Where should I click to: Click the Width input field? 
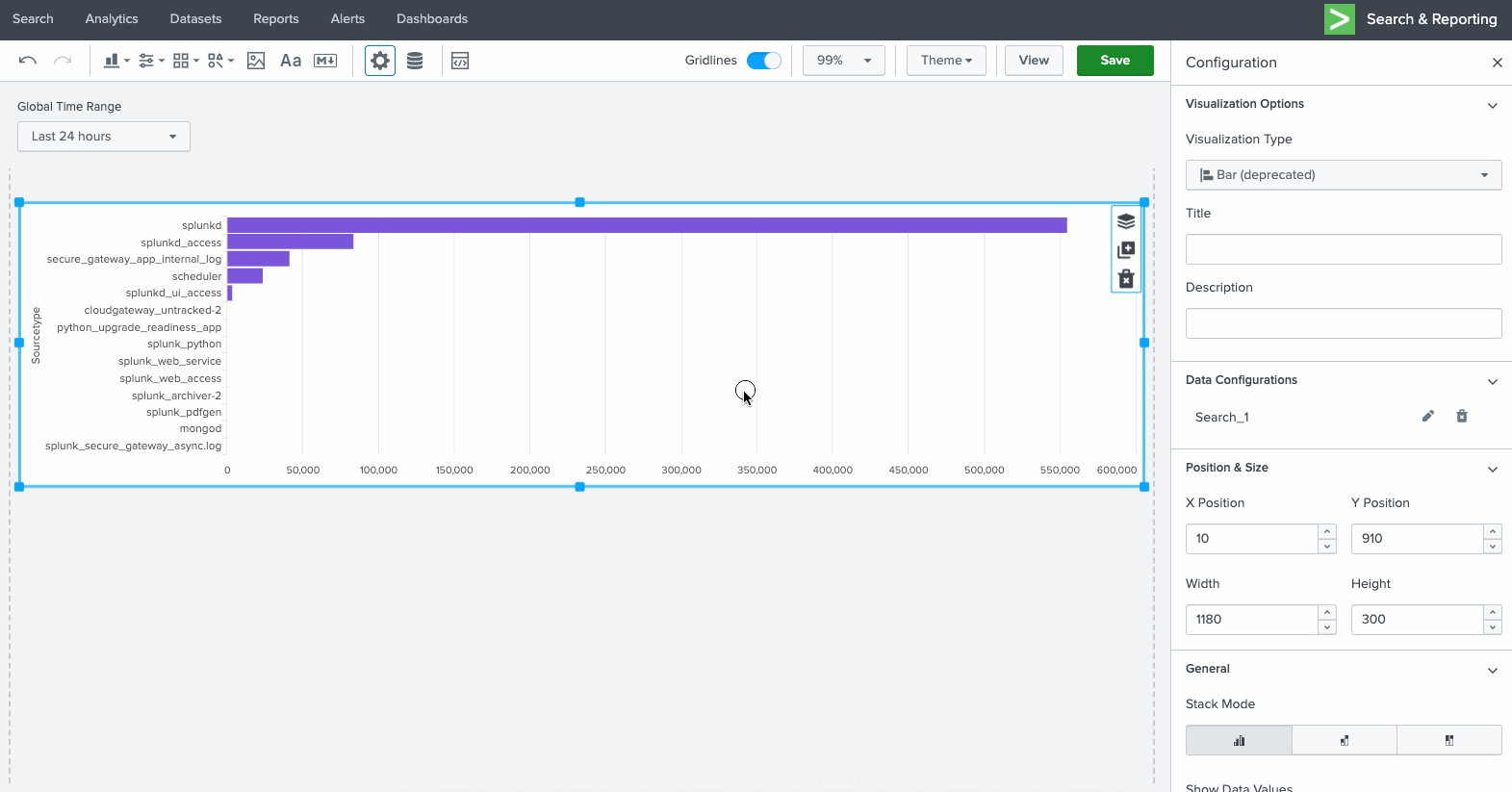pyautogui.click(x=1251, y=620)
